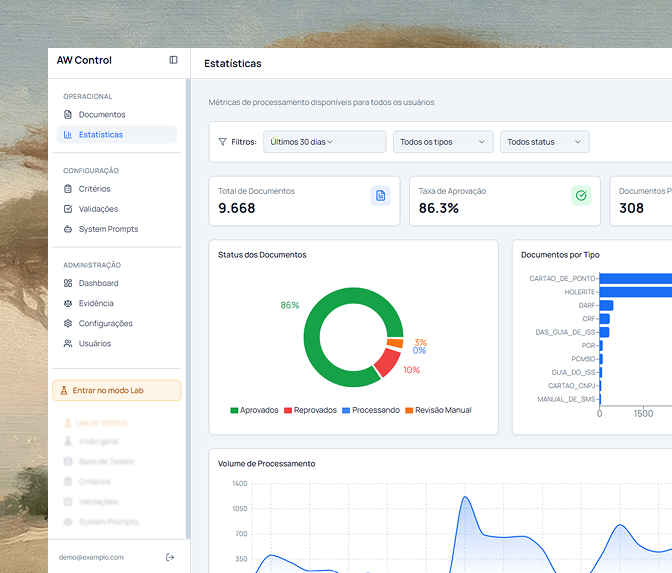Click Entrar no modo Lab button
This screenshot has height=573, width=672.
[x=117, y=390]
